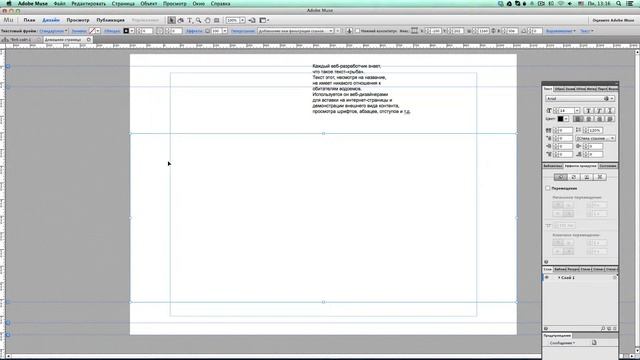Open the paragraph style dropdown
The image size is (640, 360).
pos(595,138)
